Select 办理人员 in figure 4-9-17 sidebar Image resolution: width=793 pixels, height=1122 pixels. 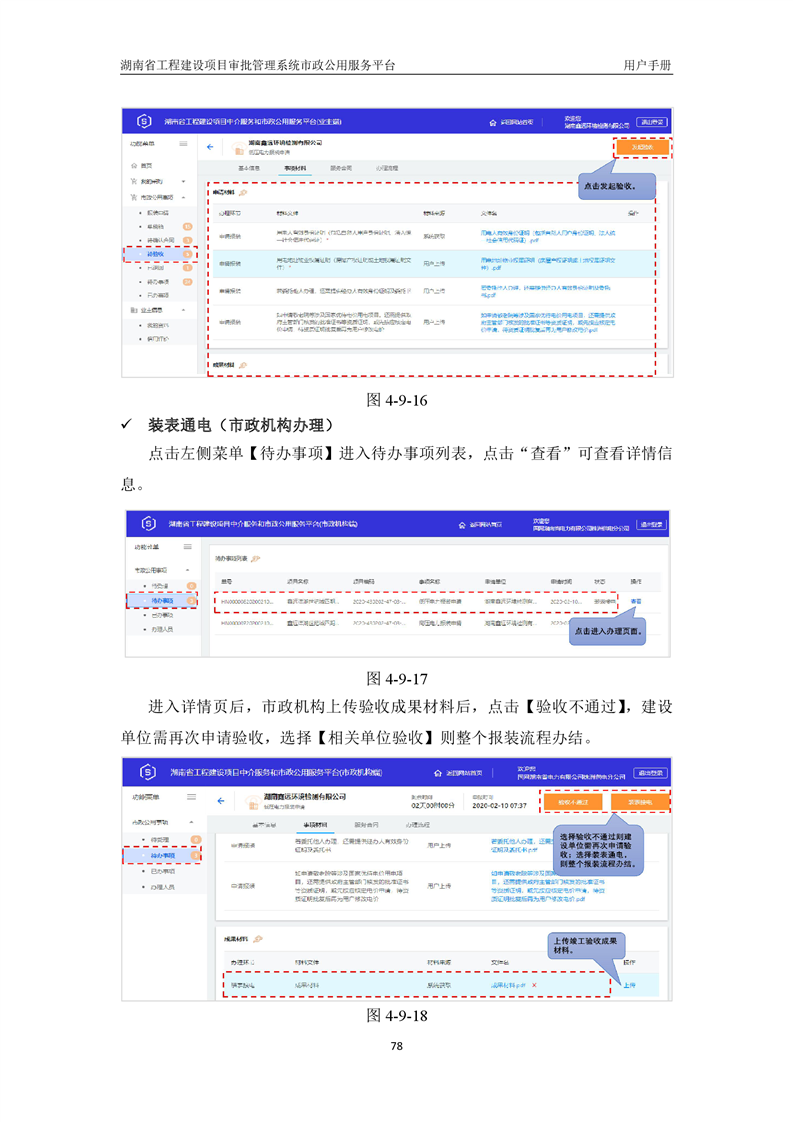(x=162, y=630)
